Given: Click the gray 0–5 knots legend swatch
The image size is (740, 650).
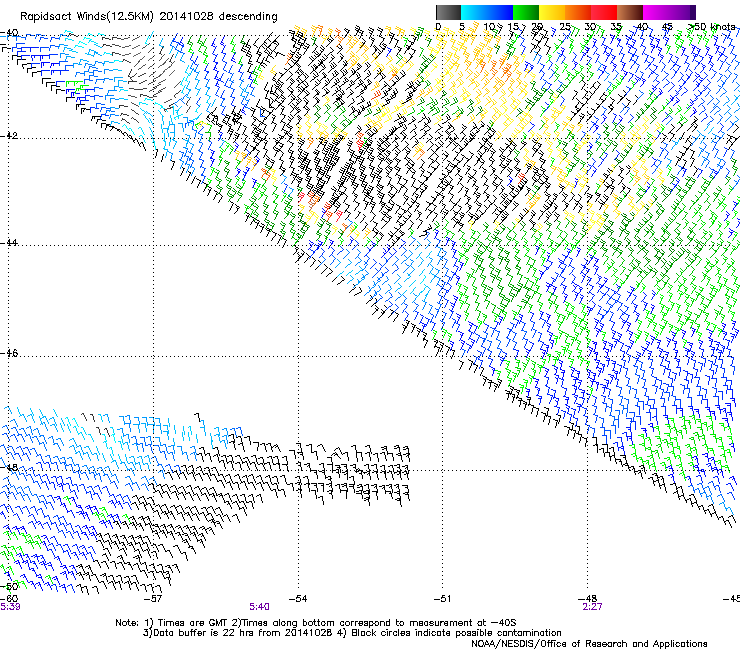Looking at the screenshot, I should (448, 12).
